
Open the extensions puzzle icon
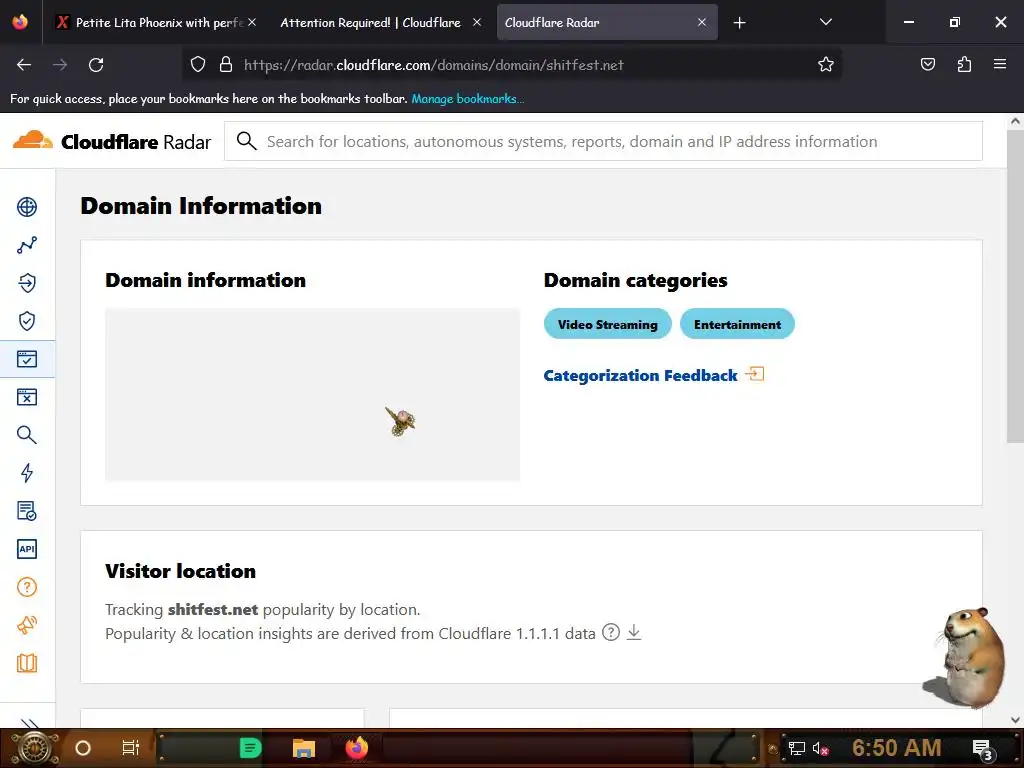964,64
